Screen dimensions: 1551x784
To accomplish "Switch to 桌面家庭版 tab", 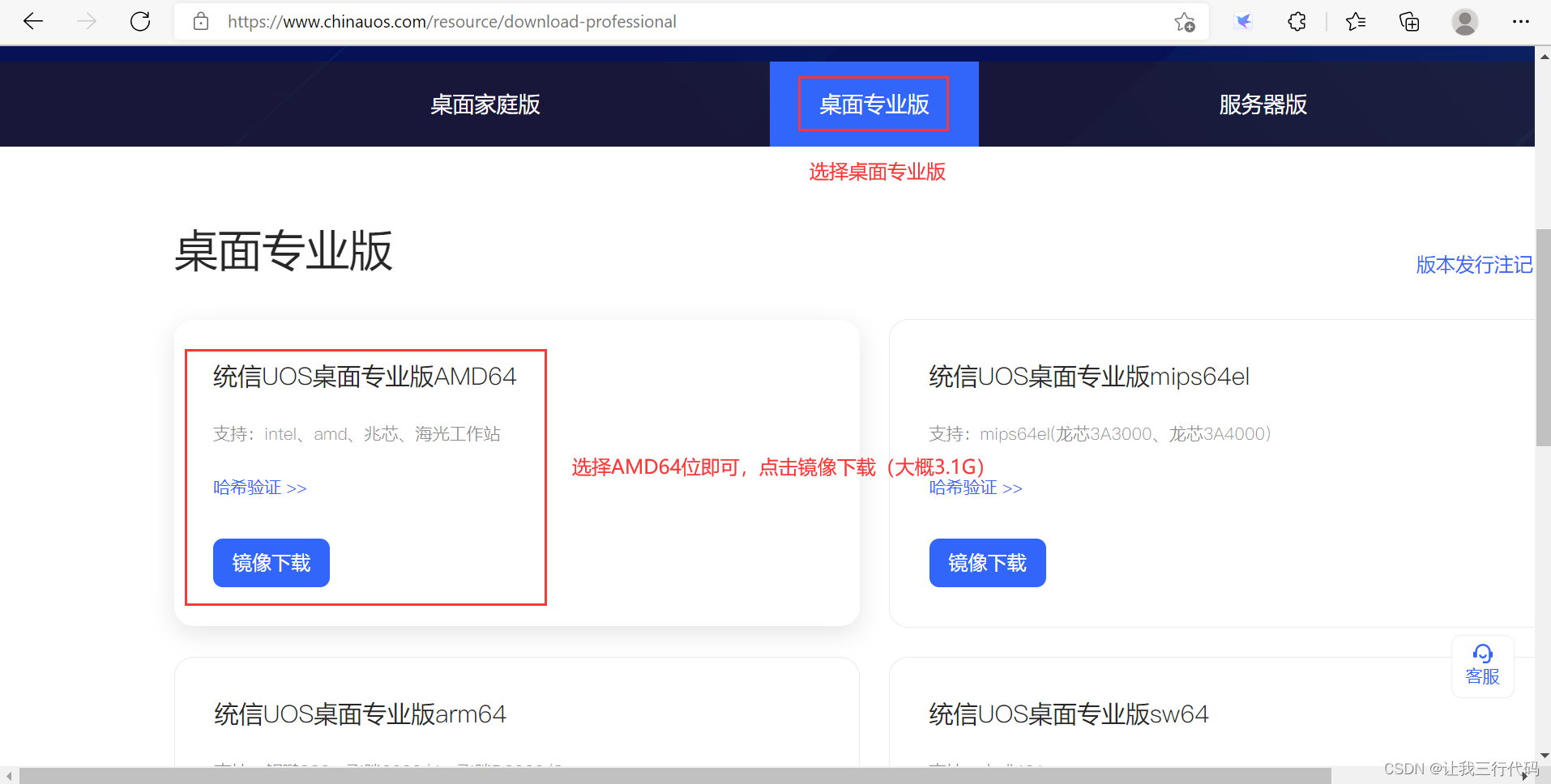I will click(485, 104).
